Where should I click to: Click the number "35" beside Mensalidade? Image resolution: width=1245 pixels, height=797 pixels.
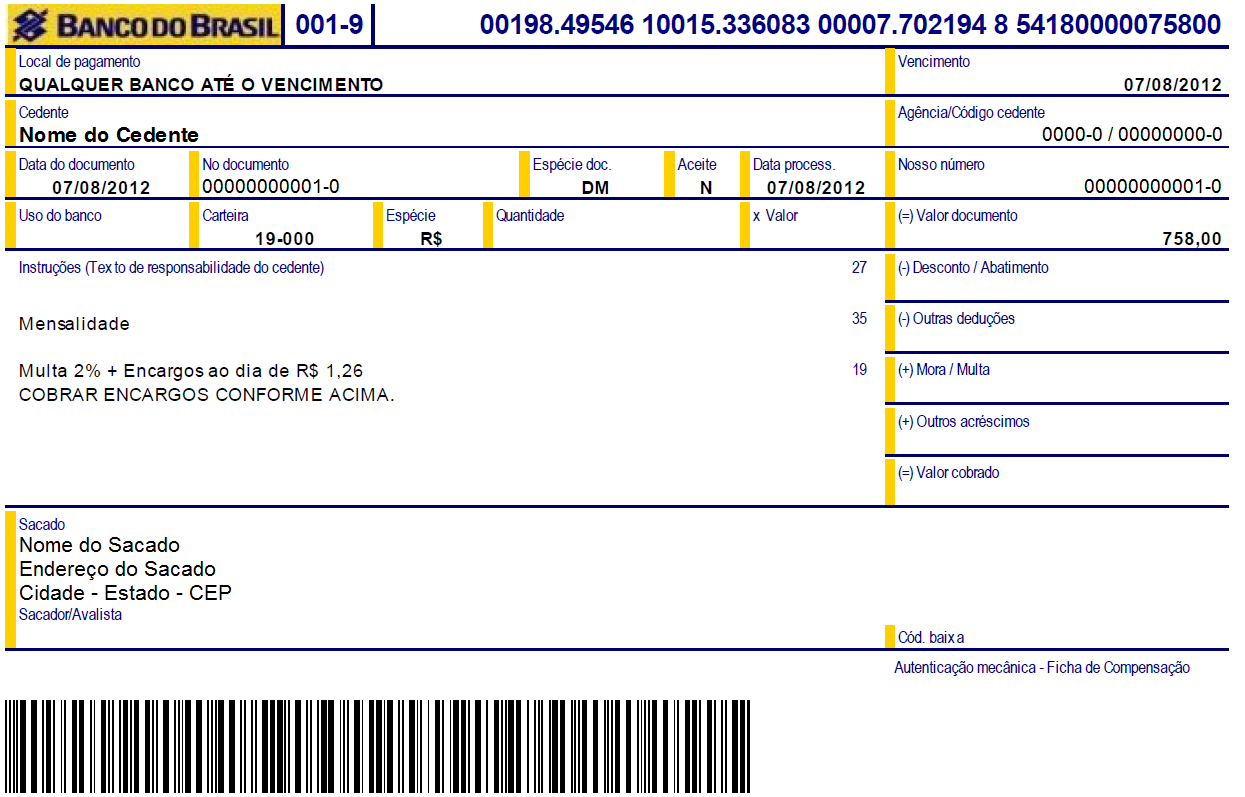click(859, 318)
